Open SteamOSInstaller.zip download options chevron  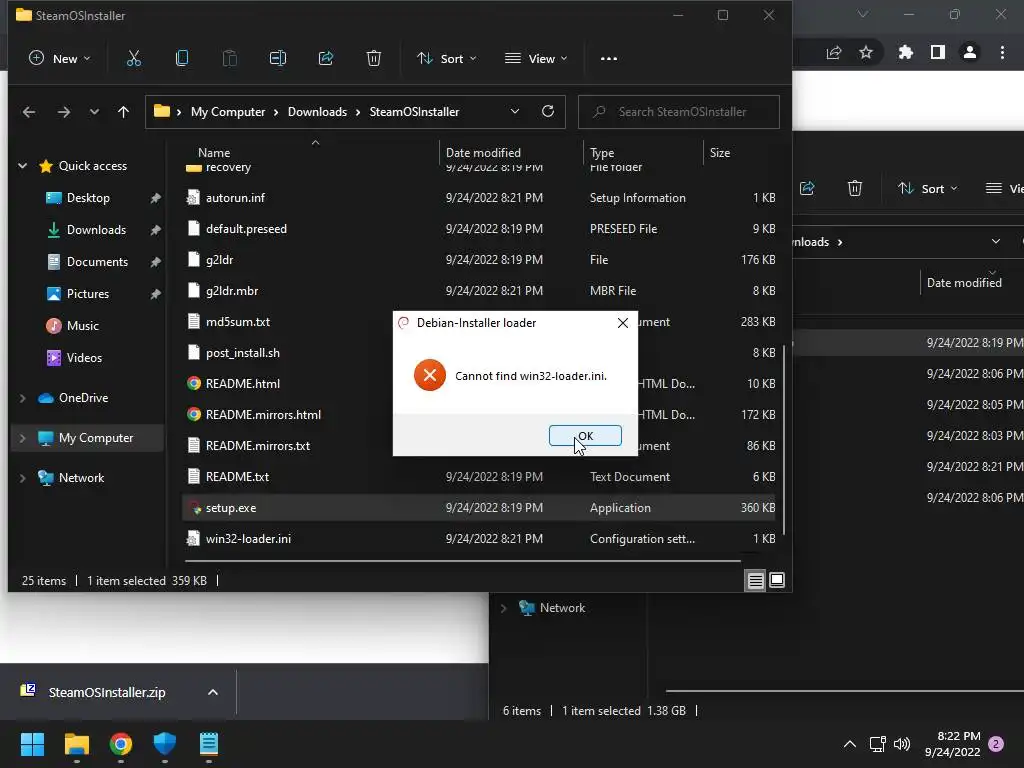click(213, 692)
